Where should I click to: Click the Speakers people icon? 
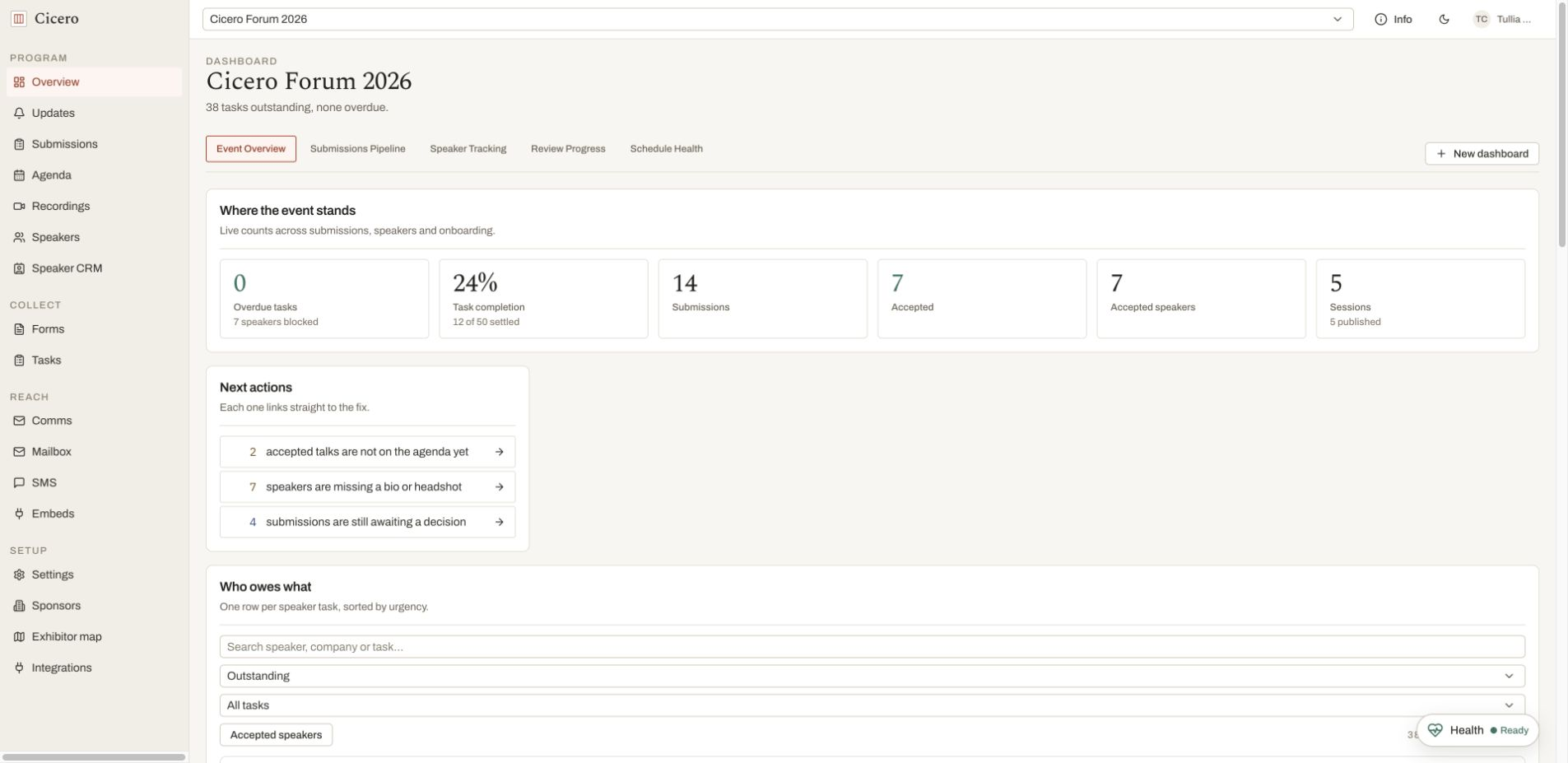pyautogui.click(x=19, y=237)
